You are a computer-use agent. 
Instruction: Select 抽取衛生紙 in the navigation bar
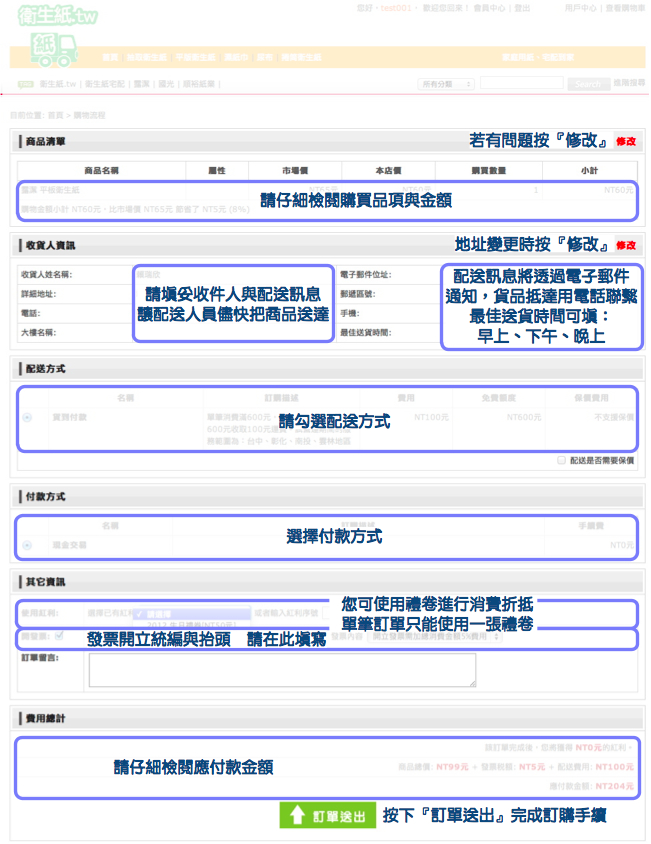(146, 57)
